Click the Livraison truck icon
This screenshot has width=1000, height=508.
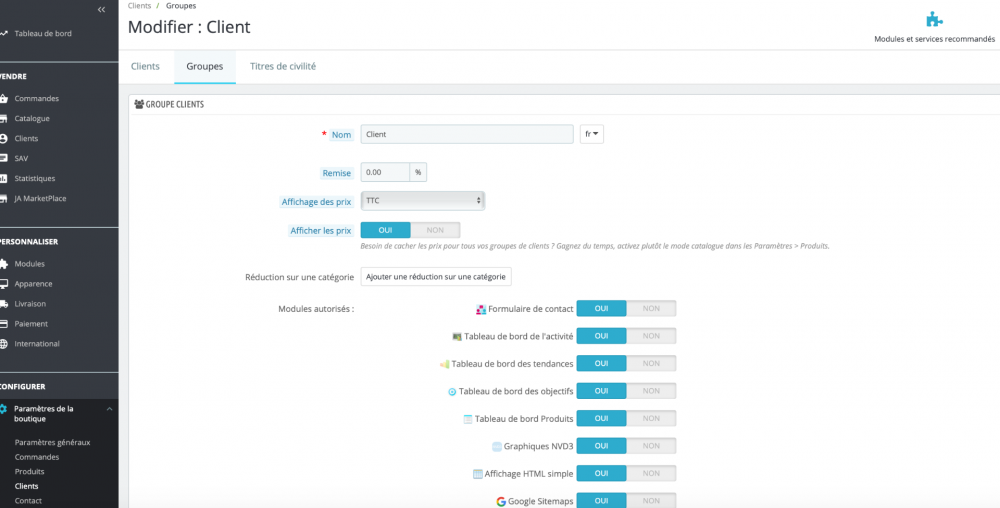tap(3, 304)
